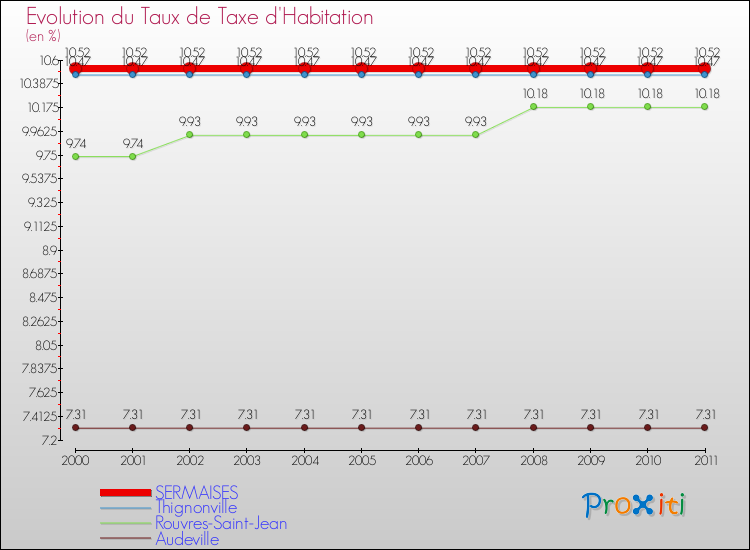Click the Audeville data point for 2000 (7.31)
Screen dimensions: 750x550
tap(76, 428)
